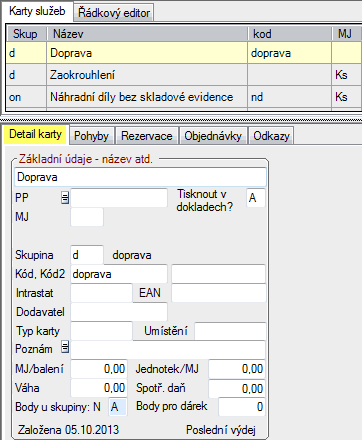This screenshot has width=362, height=440.
Task: Click the 'nd' kod cell
Action: click(289, 97)
